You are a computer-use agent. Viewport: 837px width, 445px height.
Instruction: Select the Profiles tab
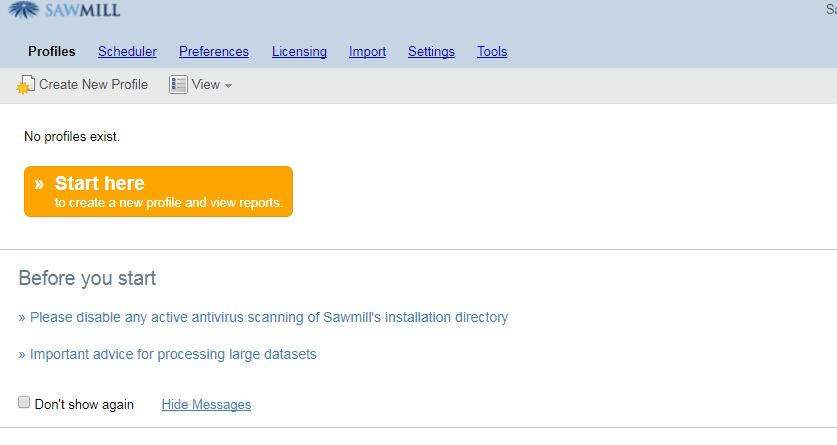52,51
